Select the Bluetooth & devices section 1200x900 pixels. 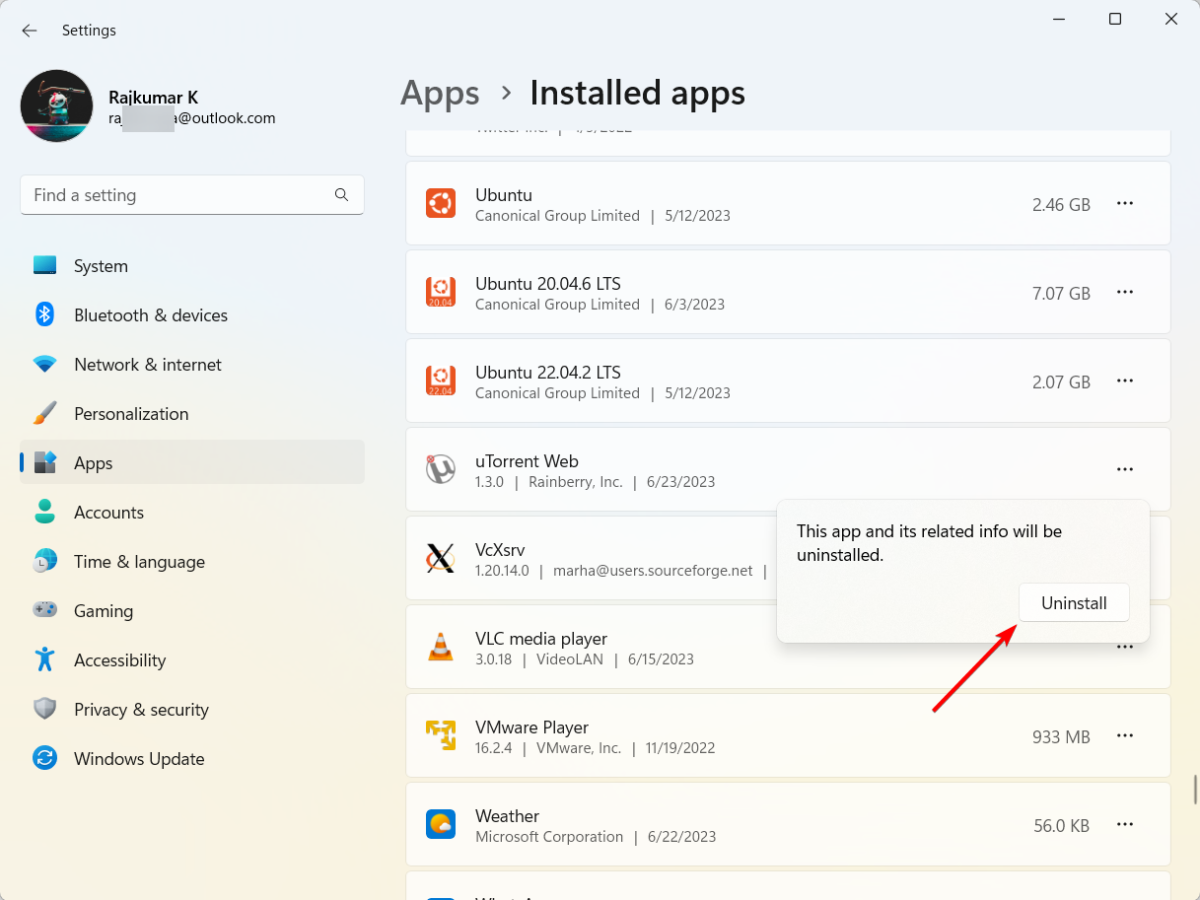pos(151,315)
